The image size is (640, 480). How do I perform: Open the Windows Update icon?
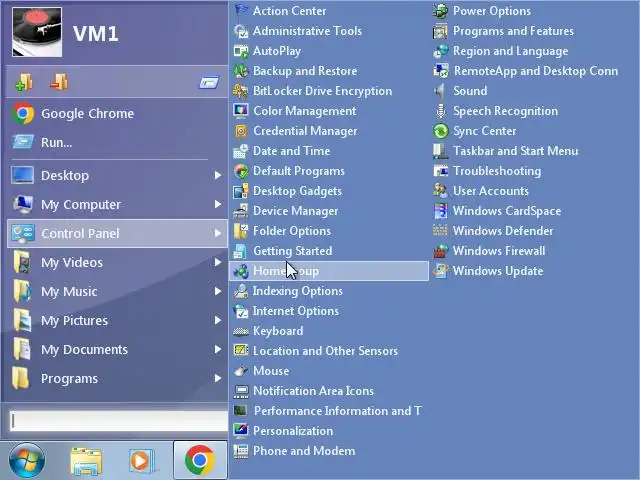[440, 271]
